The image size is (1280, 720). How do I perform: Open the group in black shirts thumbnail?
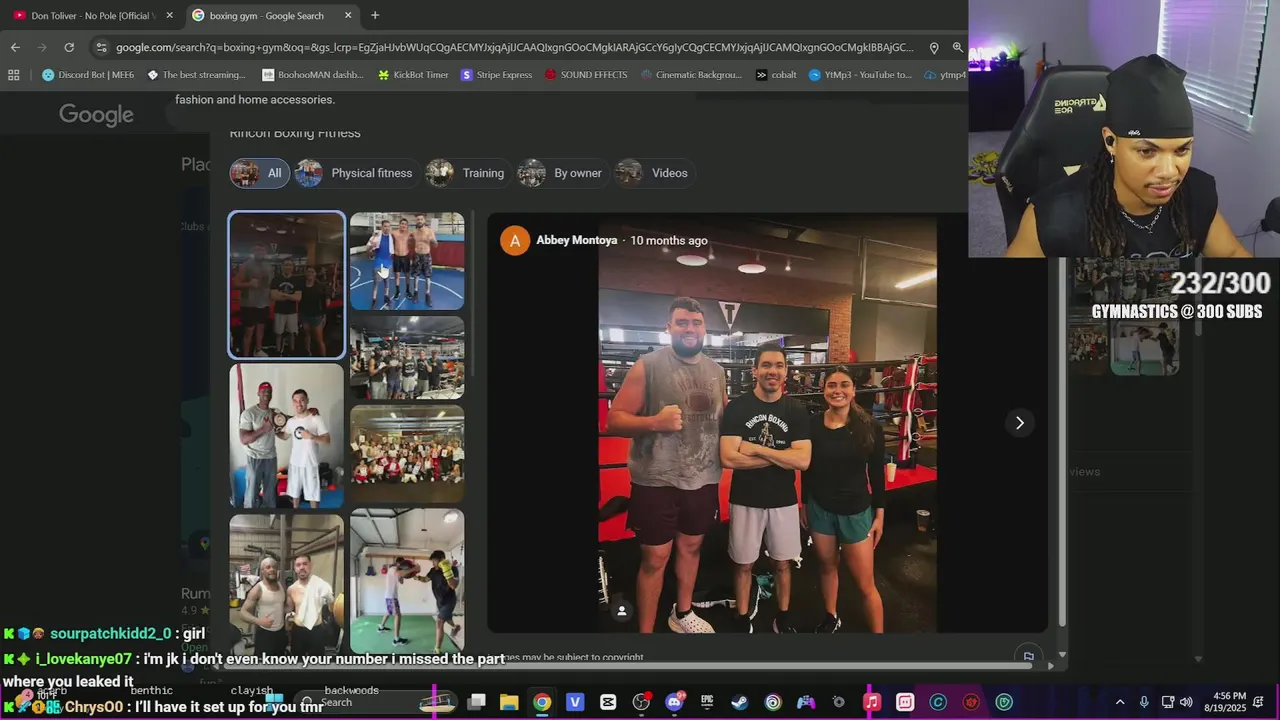pos(407,357)
